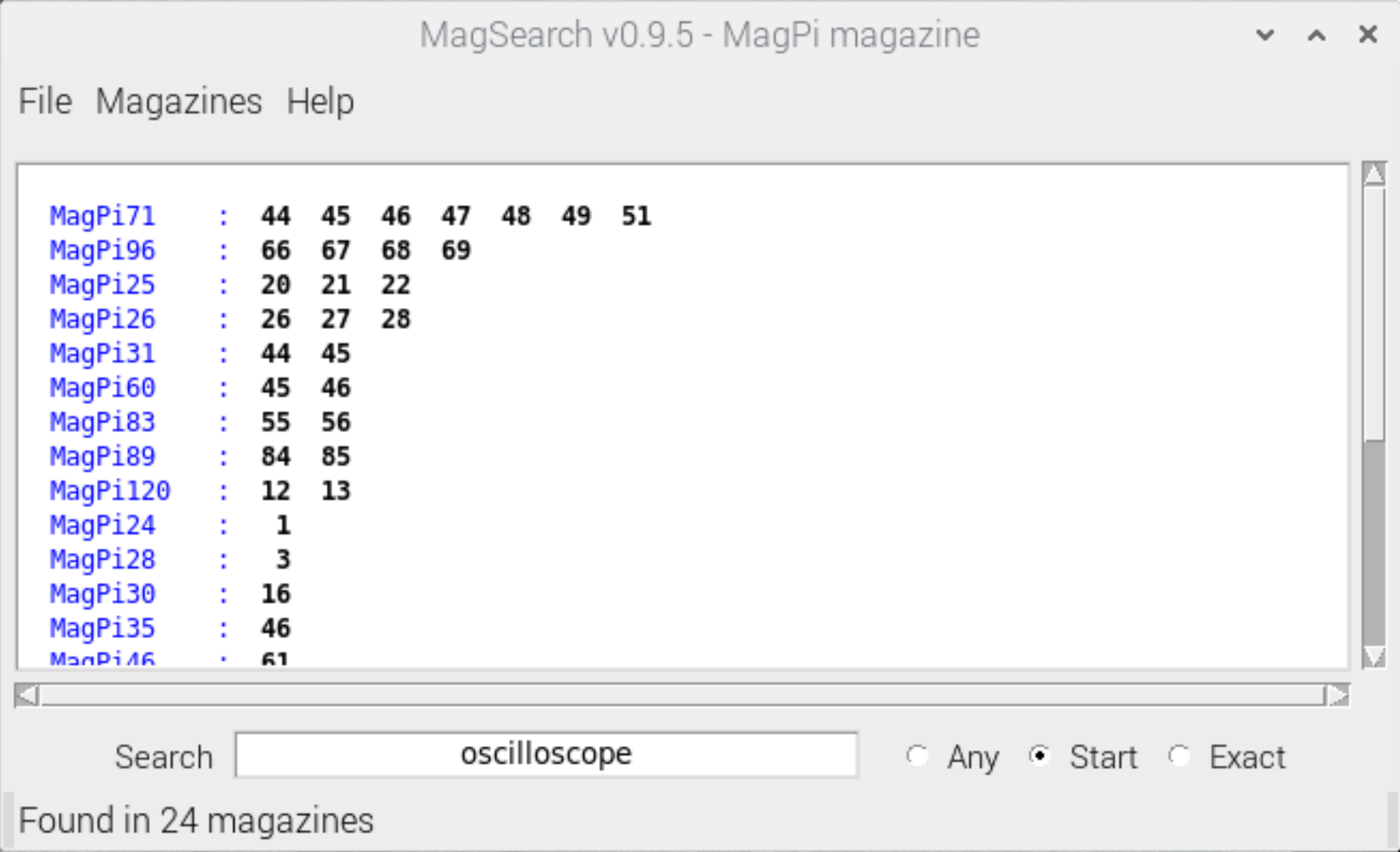Close the MagSearch window
The width and height of the screenshot is (1400, 852).
coord(1368,34)
